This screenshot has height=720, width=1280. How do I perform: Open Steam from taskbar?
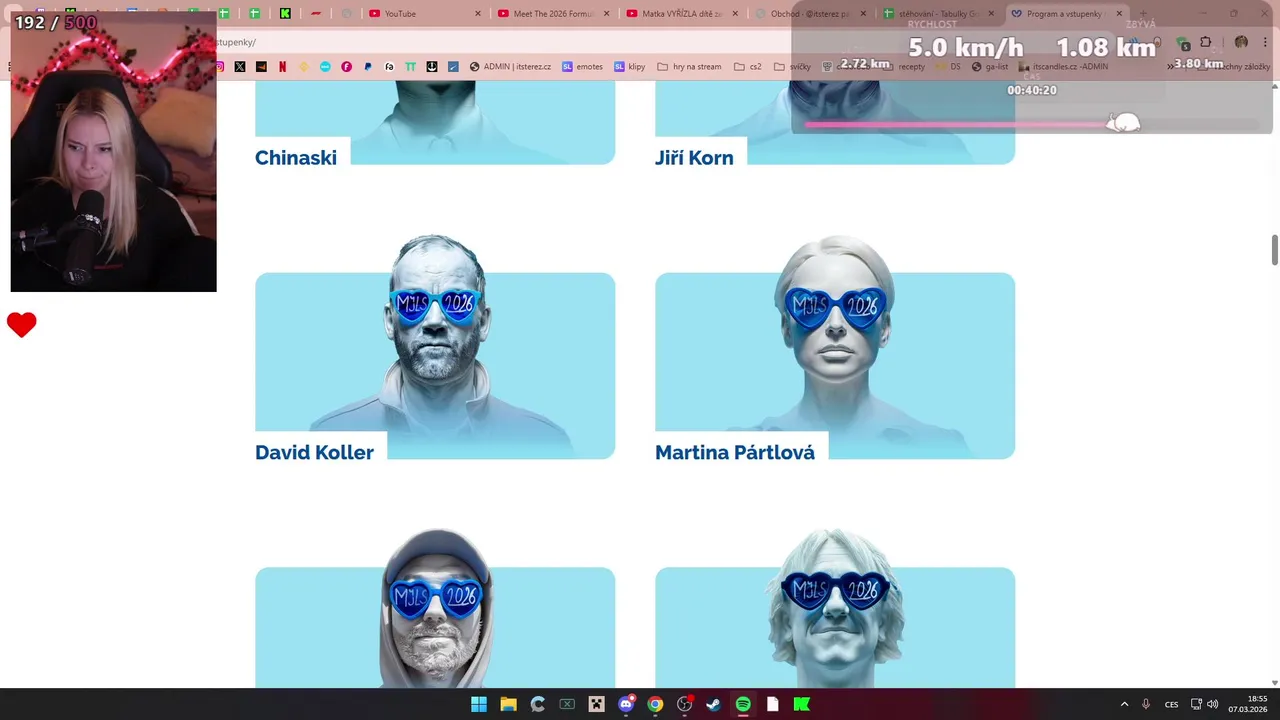713,704
